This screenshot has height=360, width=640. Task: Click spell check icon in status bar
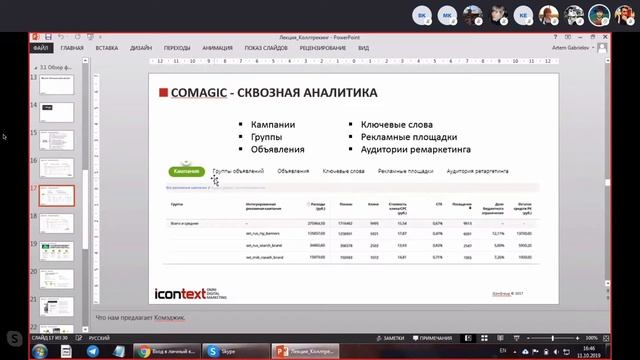coord(79,338)
